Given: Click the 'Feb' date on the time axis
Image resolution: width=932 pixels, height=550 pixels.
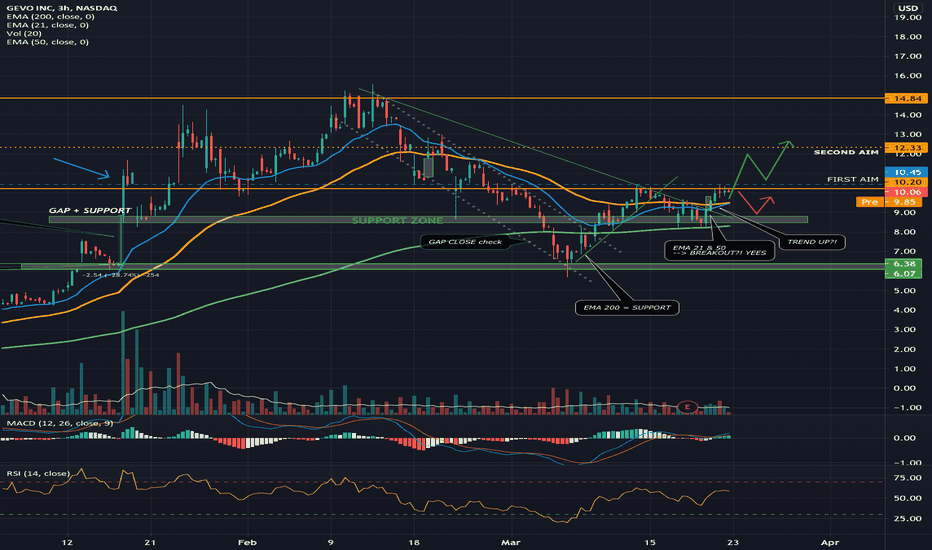Looking at the screenshot, I should click(x=247, y=542).
